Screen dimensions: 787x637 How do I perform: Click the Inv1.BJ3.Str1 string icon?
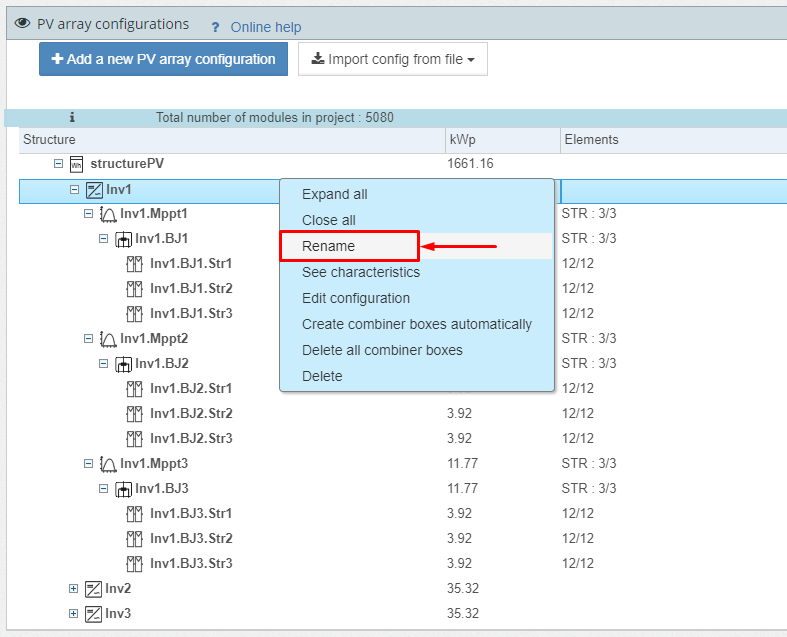point(135,514)
